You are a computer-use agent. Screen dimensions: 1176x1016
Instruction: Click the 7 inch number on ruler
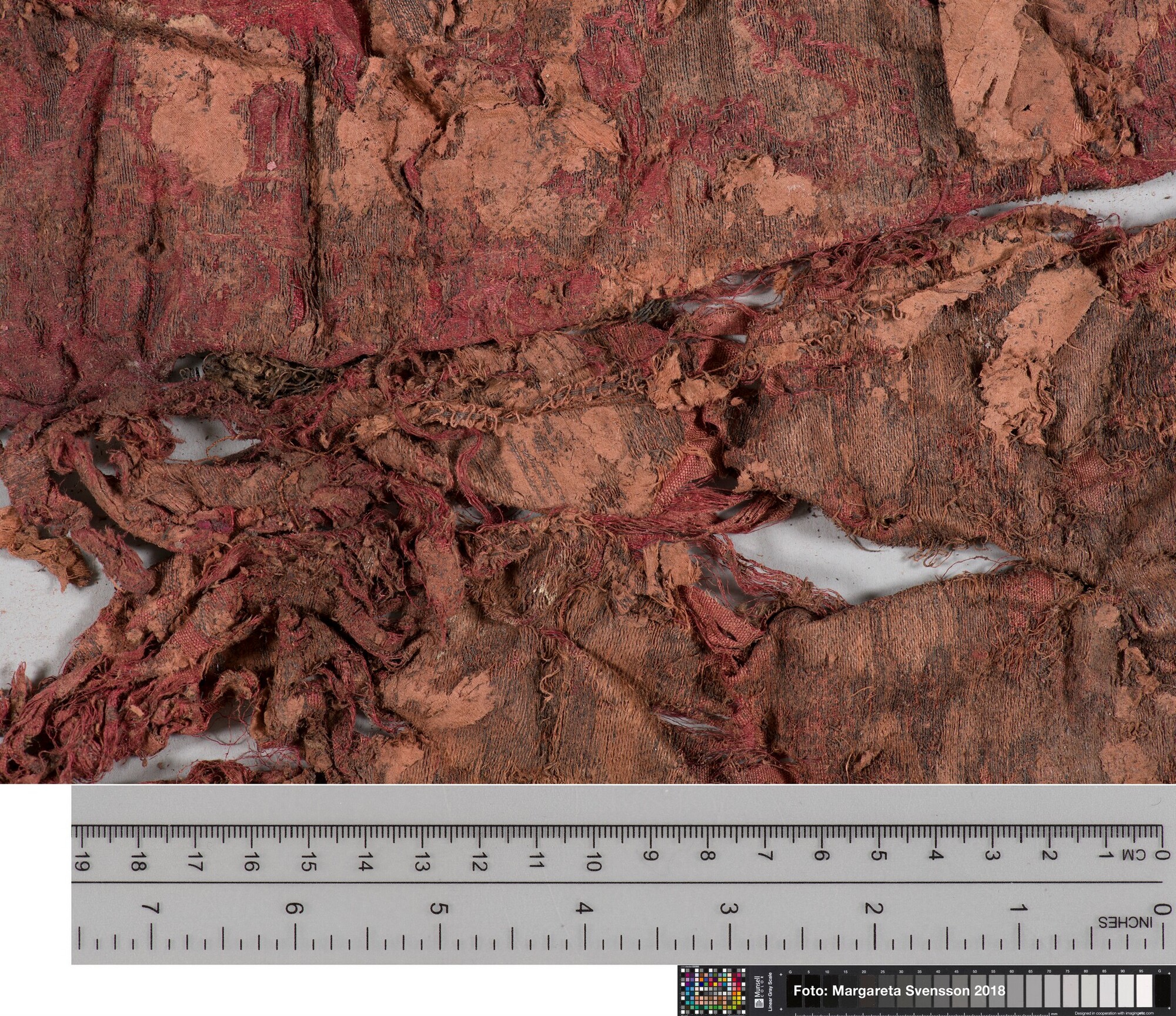[x=152, y=908]
